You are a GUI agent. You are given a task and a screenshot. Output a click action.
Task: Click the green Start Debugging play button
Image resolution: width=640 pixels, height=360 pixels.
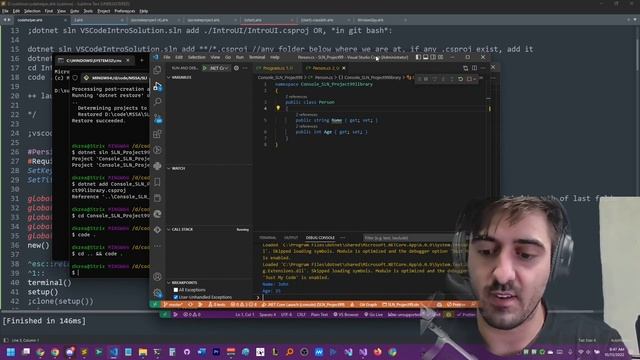(x=205, y=68)
